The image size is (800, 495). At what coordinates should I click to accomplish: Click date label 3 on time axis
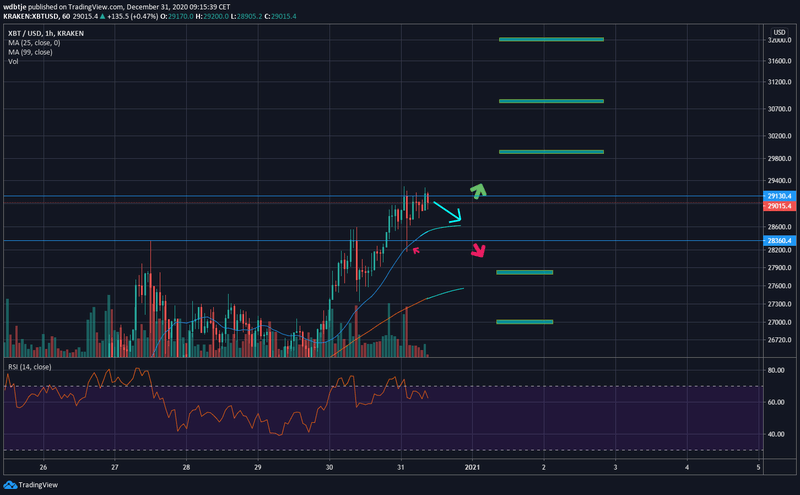coord(615,467)
